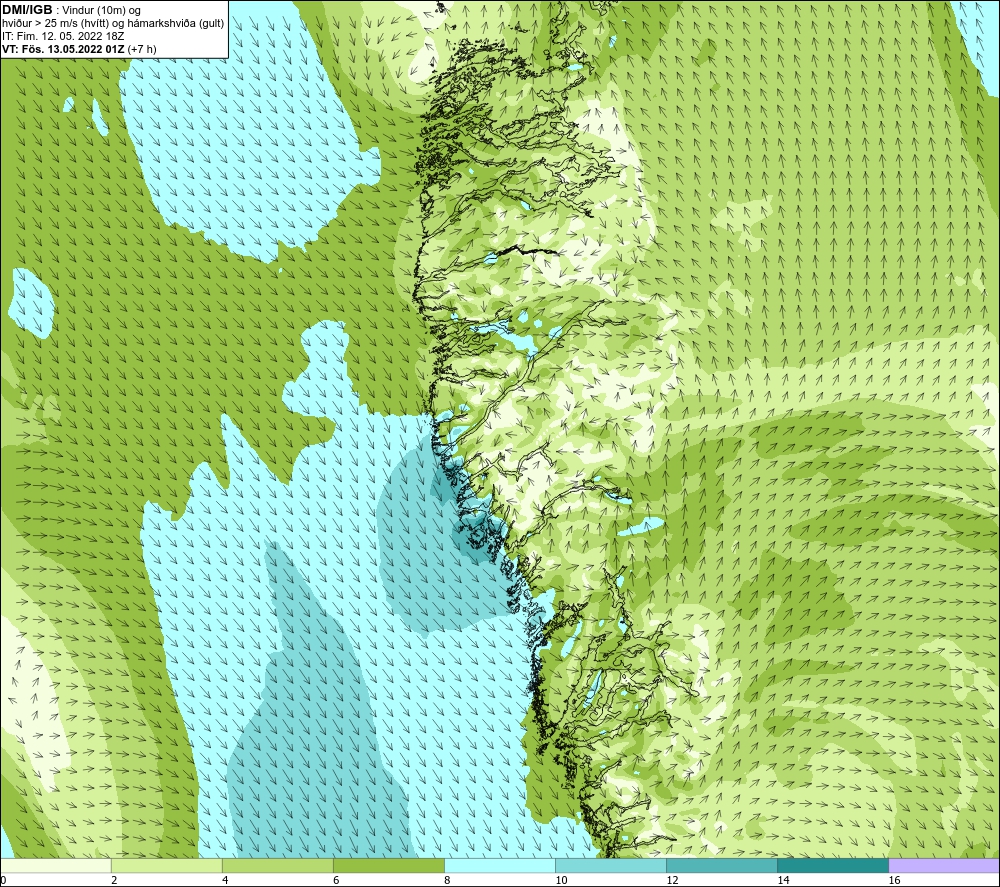Viewport: 1000px width, 887px height.
Task: Click the 'hviður > 25 m/s' legend description line
Action: pyautogui.click(x=113, y=24)
